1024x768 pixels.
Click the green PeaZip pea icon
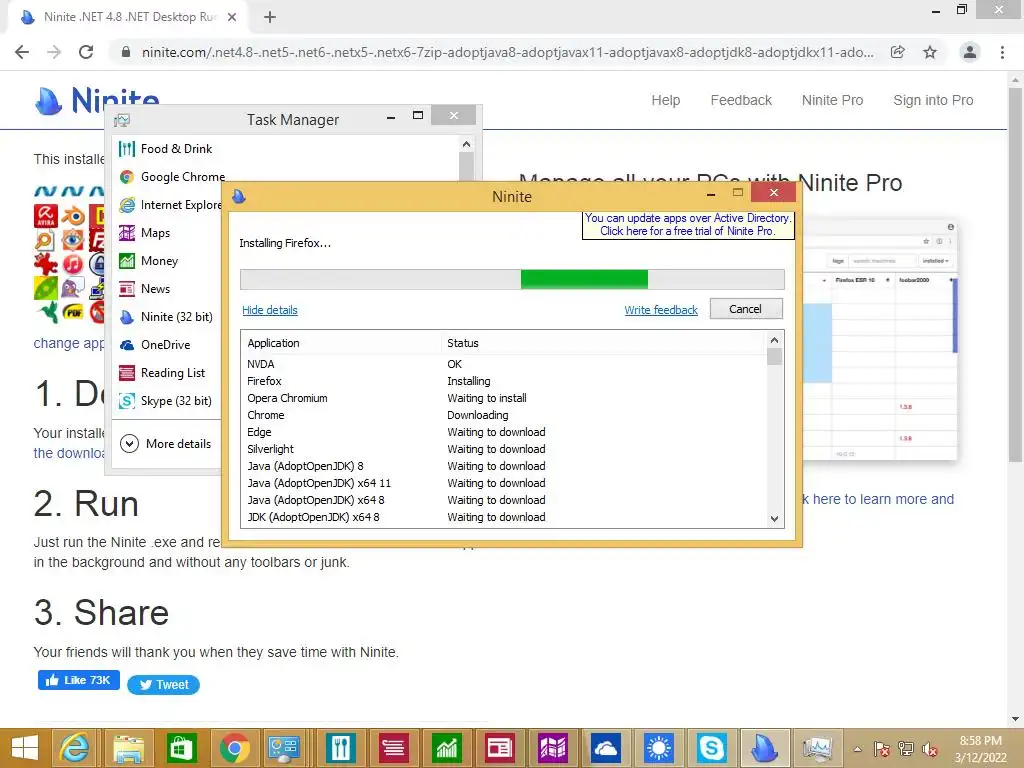tap(46, 288)
